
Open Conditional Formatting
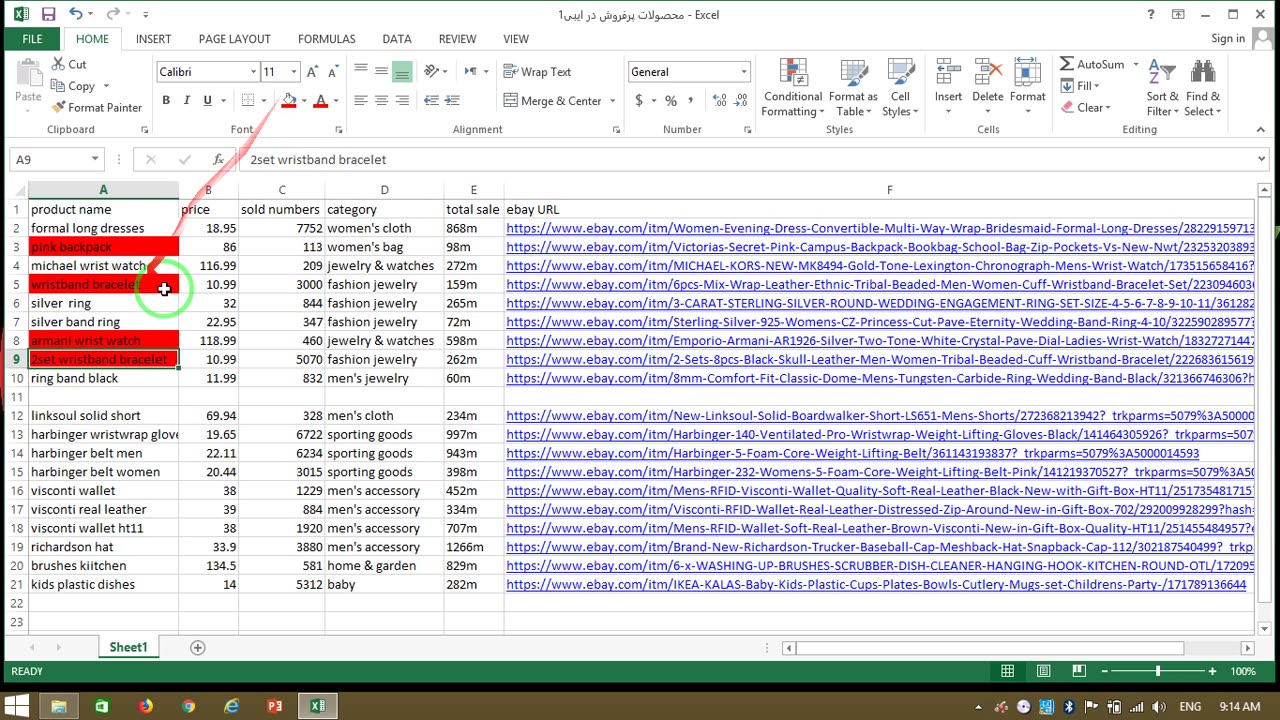click(793, 88)
